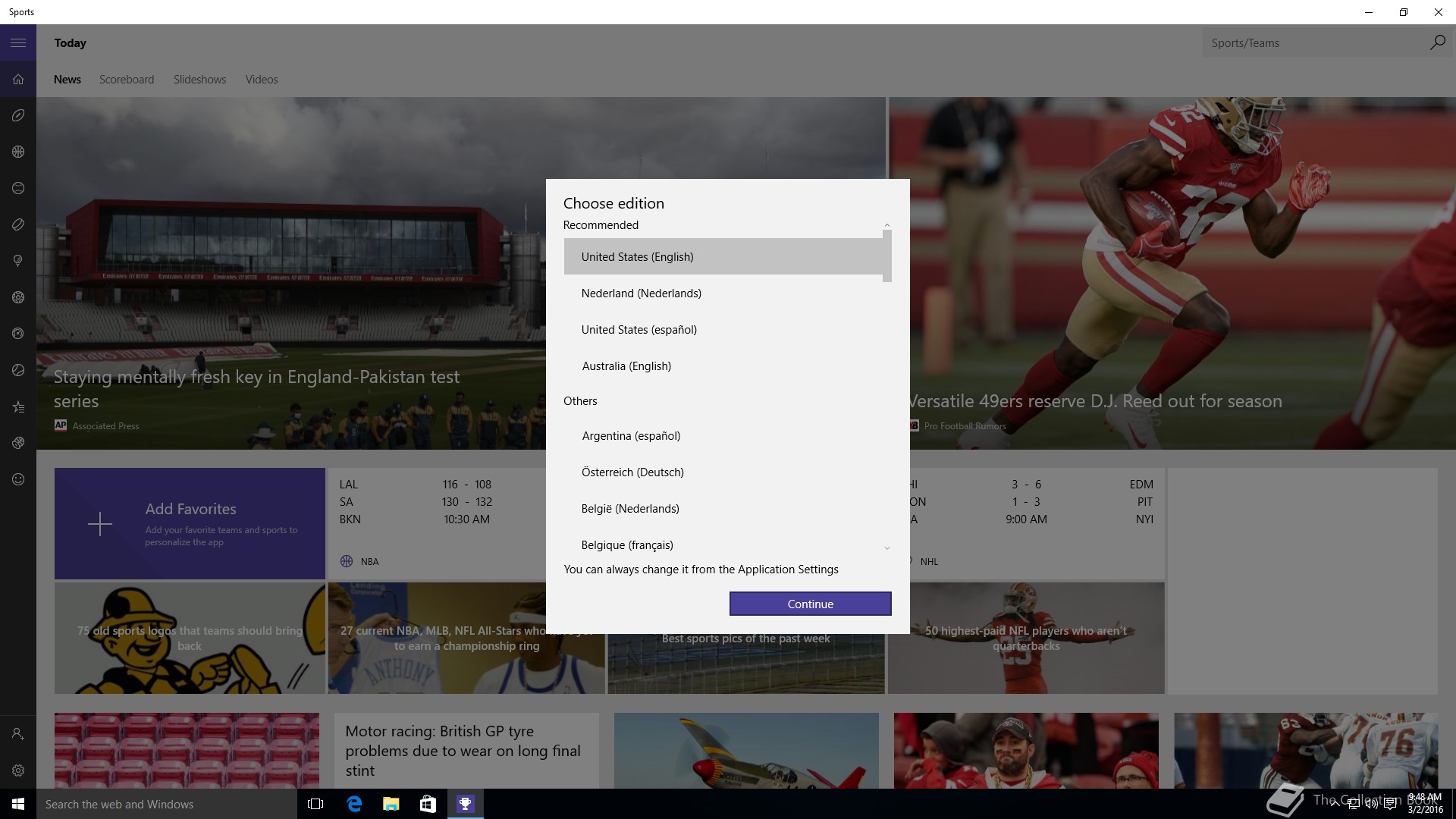The width and height of the screenshot is (1456, 819).
Task: Select Nederland (Nederlands) edition
Action: (641, 293)
